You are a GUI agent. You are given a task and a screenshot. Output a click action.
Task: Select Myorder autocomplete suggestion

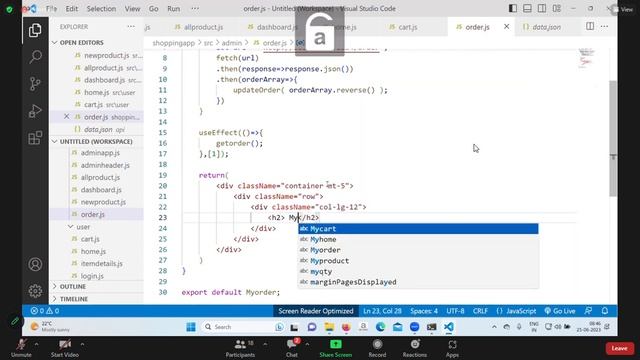(418, 250)
